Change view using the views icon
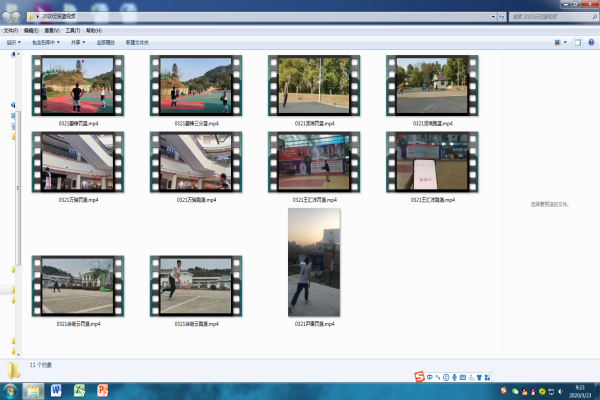Image resolution: width=600 pixels, height=400 pixels. click(558, 42)
